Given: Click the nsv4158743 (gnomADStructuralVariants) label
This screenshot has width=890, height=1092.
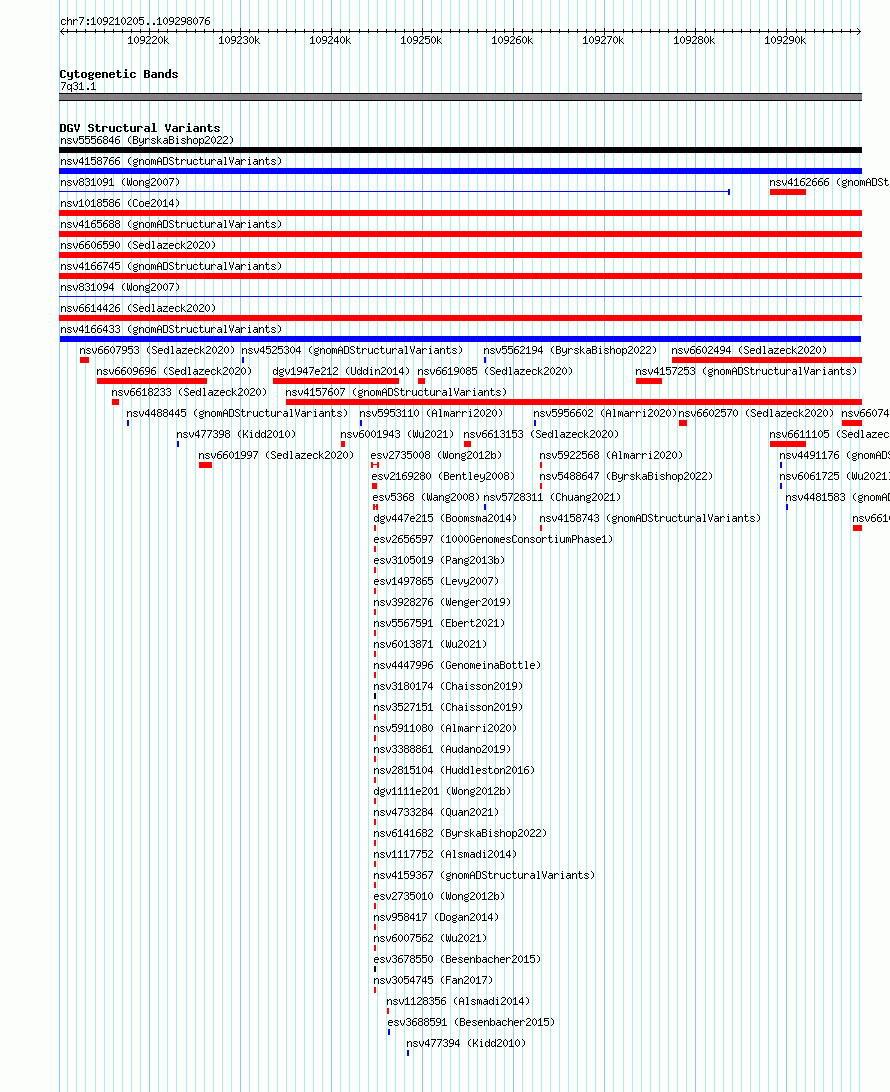Looking at the screenshot, I should tap(650, 518).
